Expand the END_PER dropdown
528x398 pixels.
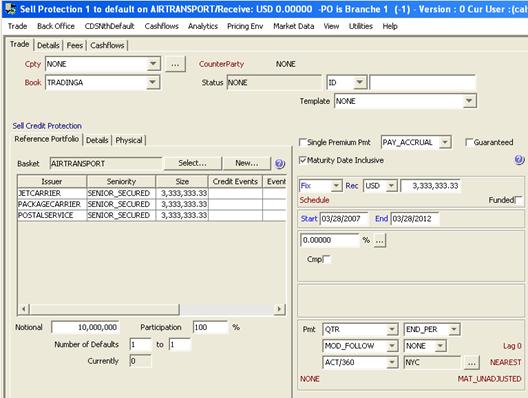[x=454, y=329]
